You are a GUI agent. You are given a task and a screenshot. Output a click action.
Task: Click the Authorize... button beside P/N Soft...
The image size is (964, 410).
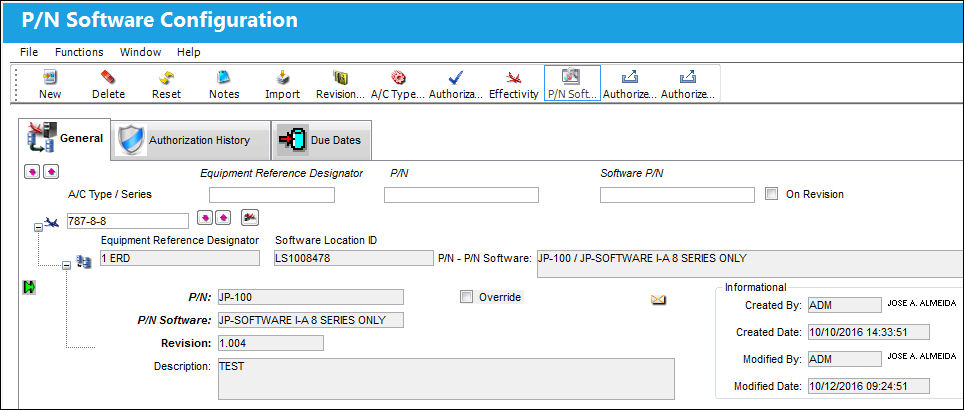(x=630, y=84)
